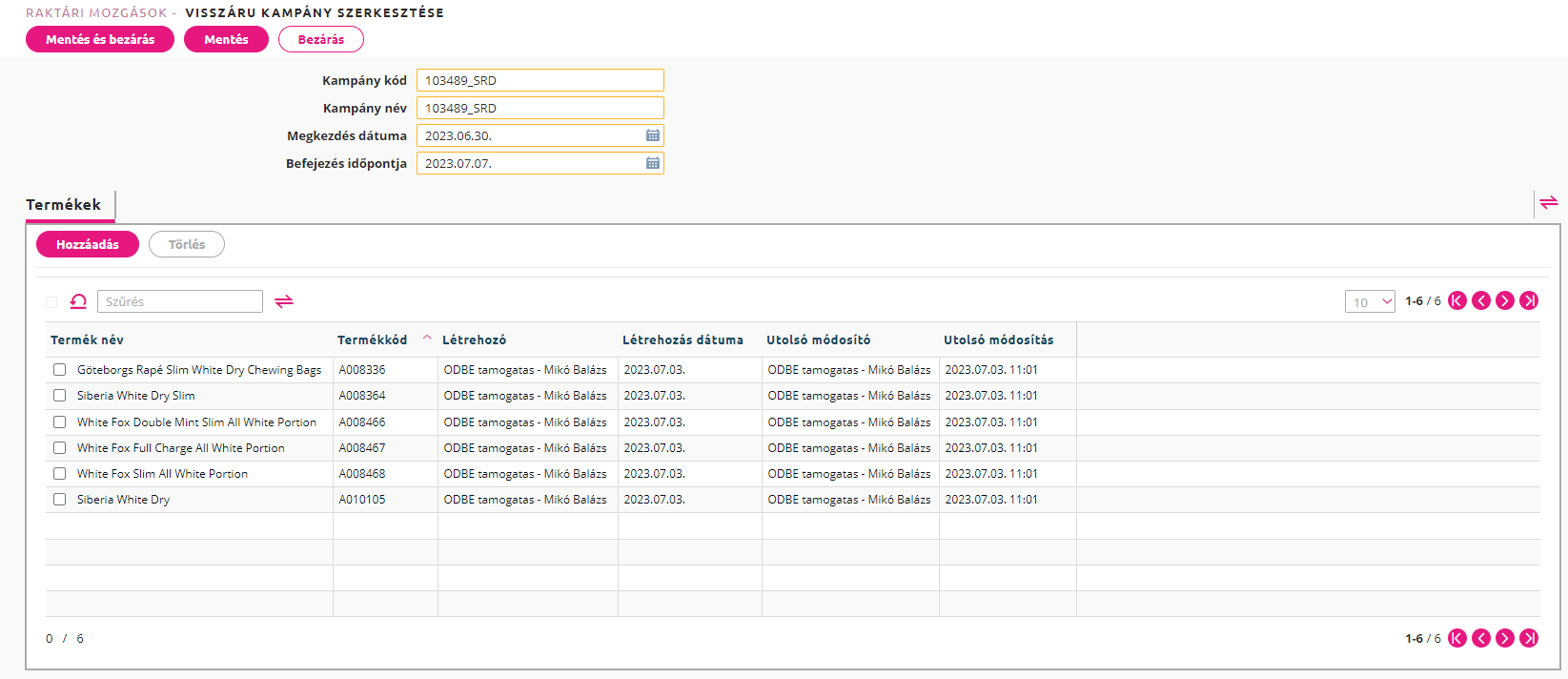
Task: Go to previous page in bottom pager
Action: coord(1481,639)
